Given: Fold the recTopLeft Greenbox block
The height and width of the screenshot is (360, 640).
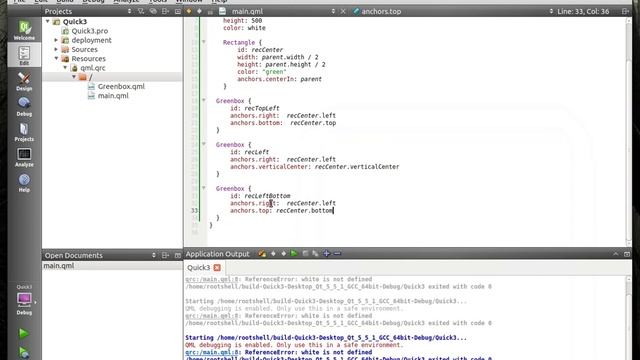Looking at the screenshot, I should (204, 100).
